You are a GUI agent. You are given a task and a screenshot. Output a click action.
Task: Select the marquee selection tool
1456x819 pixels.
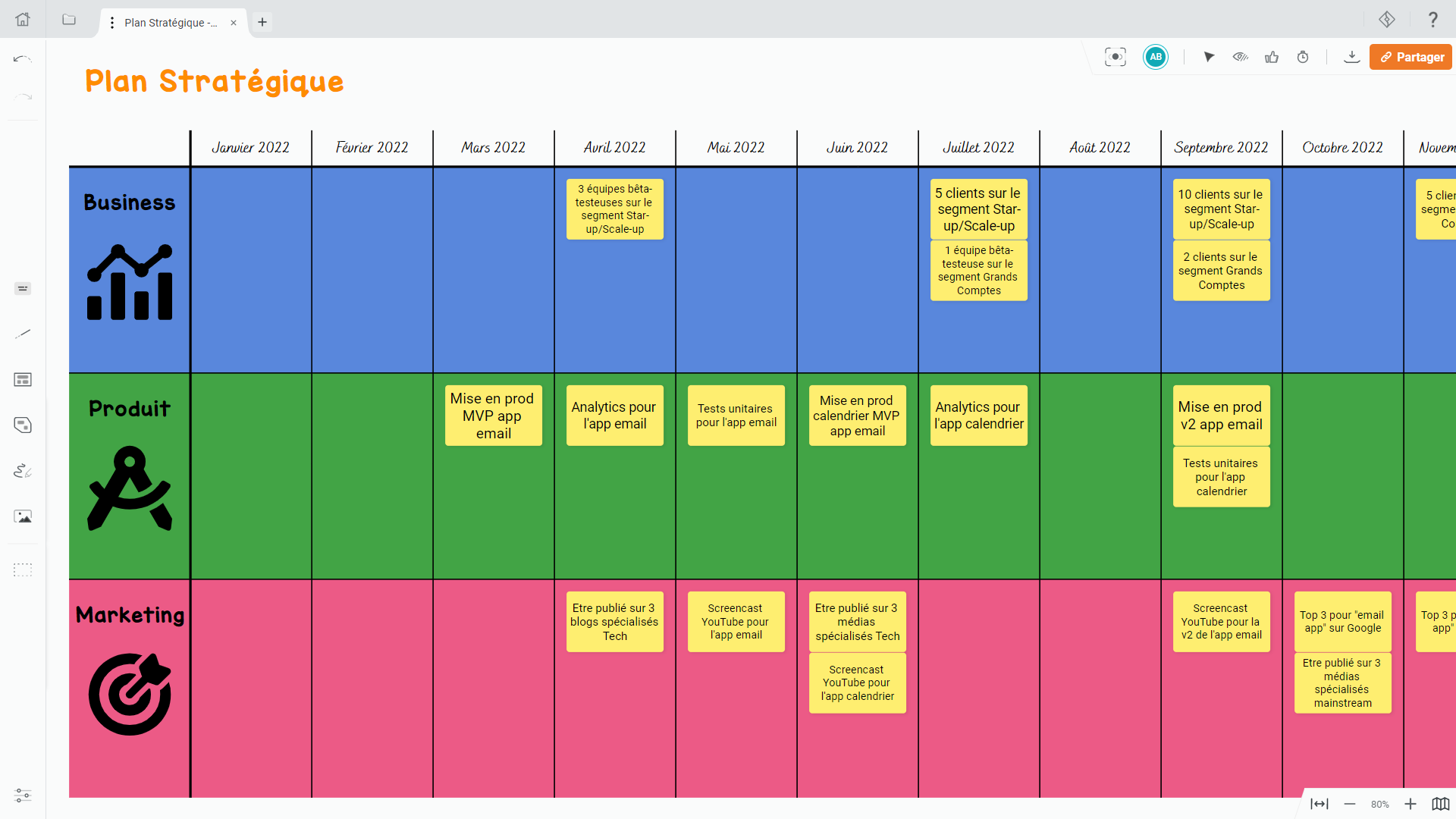23,570
